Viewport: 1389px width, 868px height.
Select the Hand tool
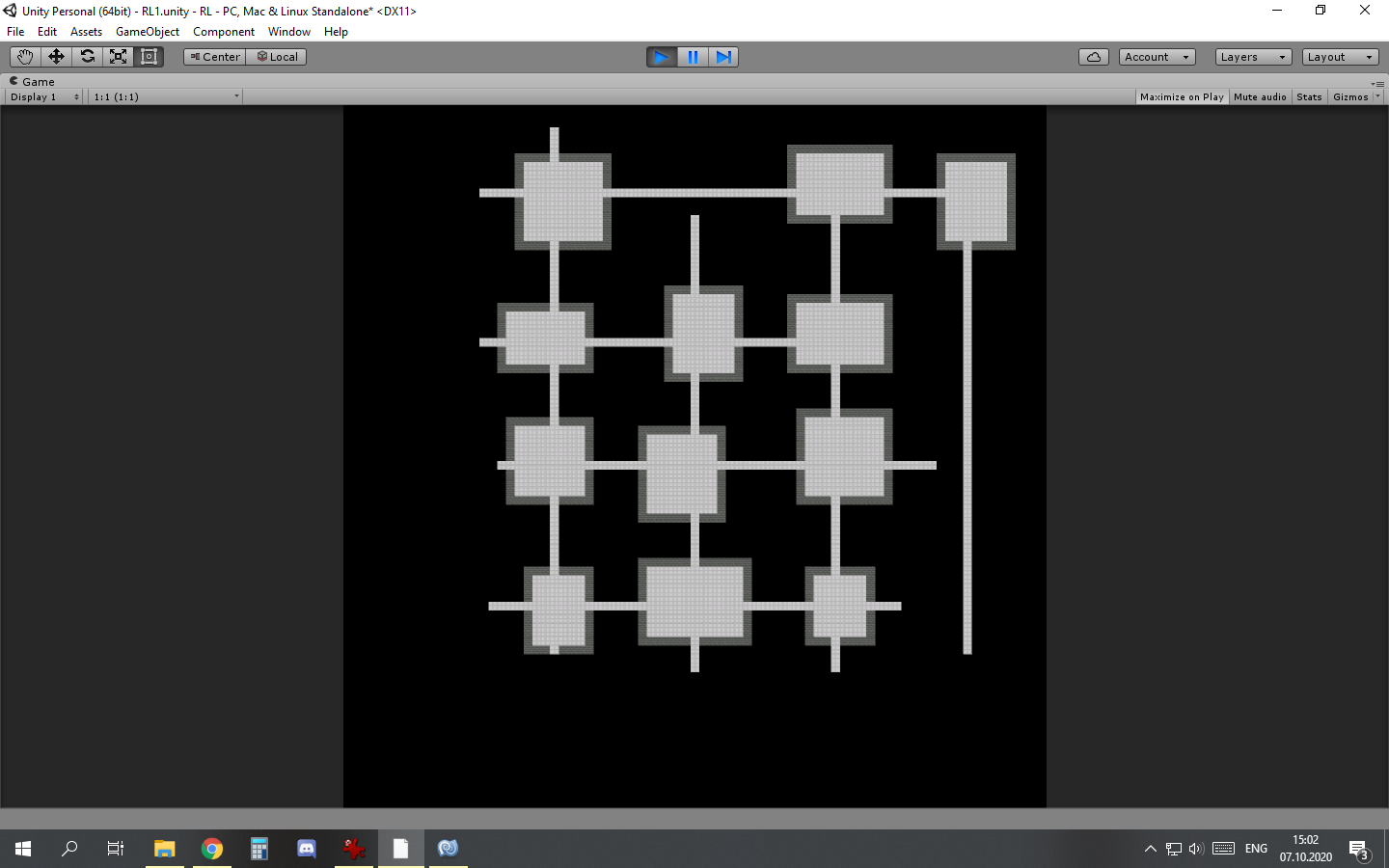tap(25, 57)
